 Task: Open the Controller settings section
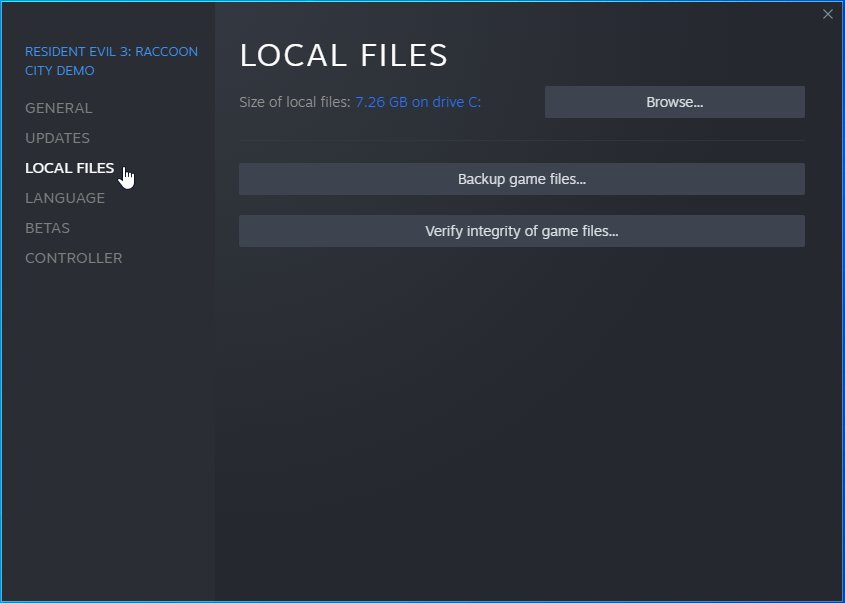[74, 258]
